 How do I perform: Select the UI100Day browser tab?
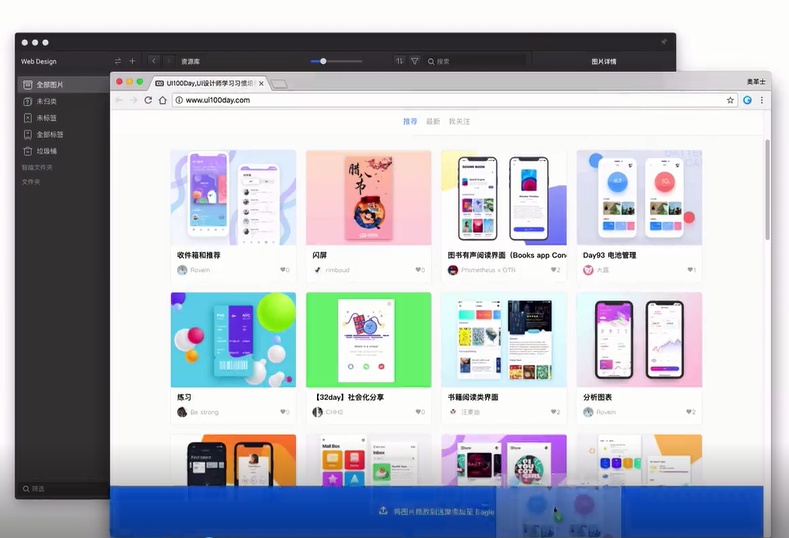pos(210,84)
